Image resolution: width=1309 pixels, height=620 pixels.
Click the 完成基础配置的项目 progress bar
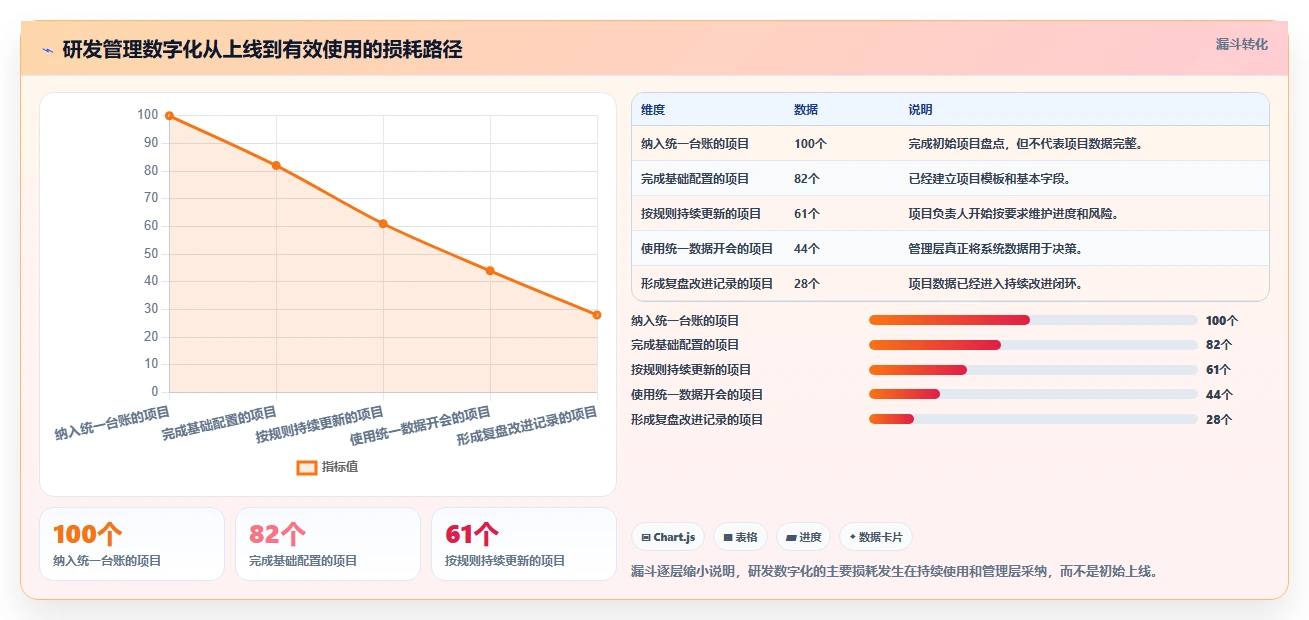pyautogui.click(x=1033, y=345)
